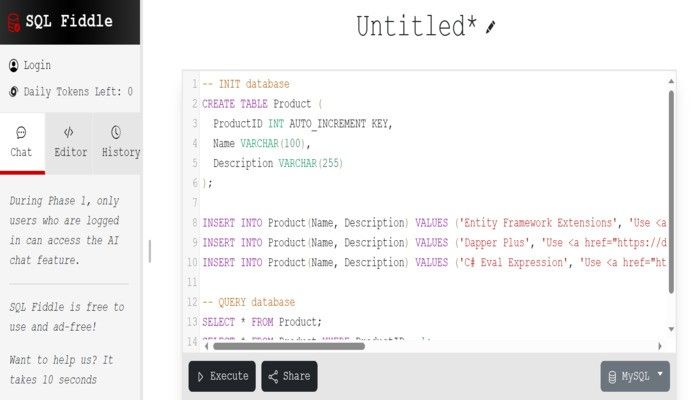Viewport: 700px width, 400px height.
Task: Click the MySQL dropdown arrow caret
Action: pyautogui.click(x=660, y=374)
